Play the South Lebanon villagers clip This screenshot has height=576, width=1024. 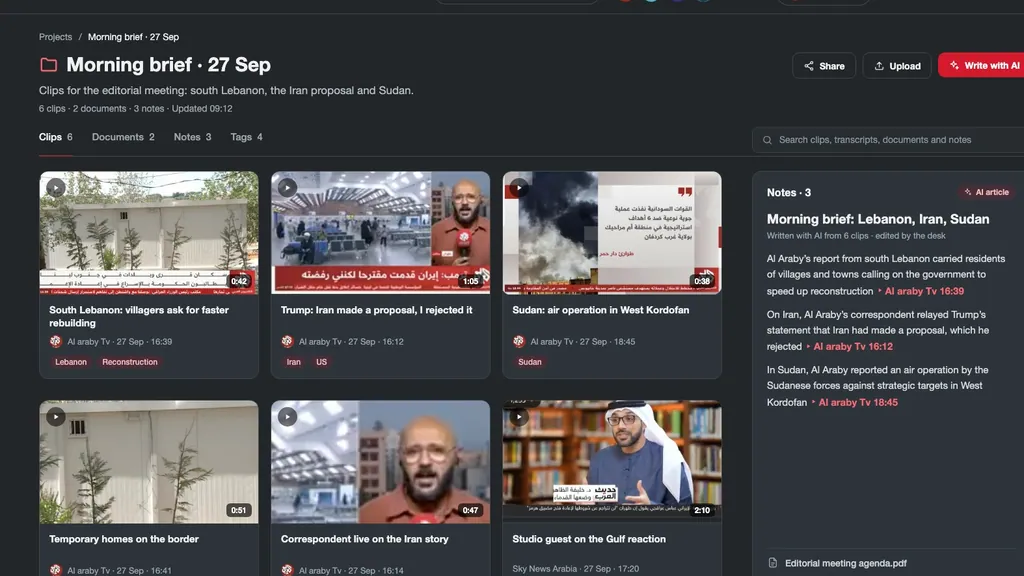click(x=56, y=188)
